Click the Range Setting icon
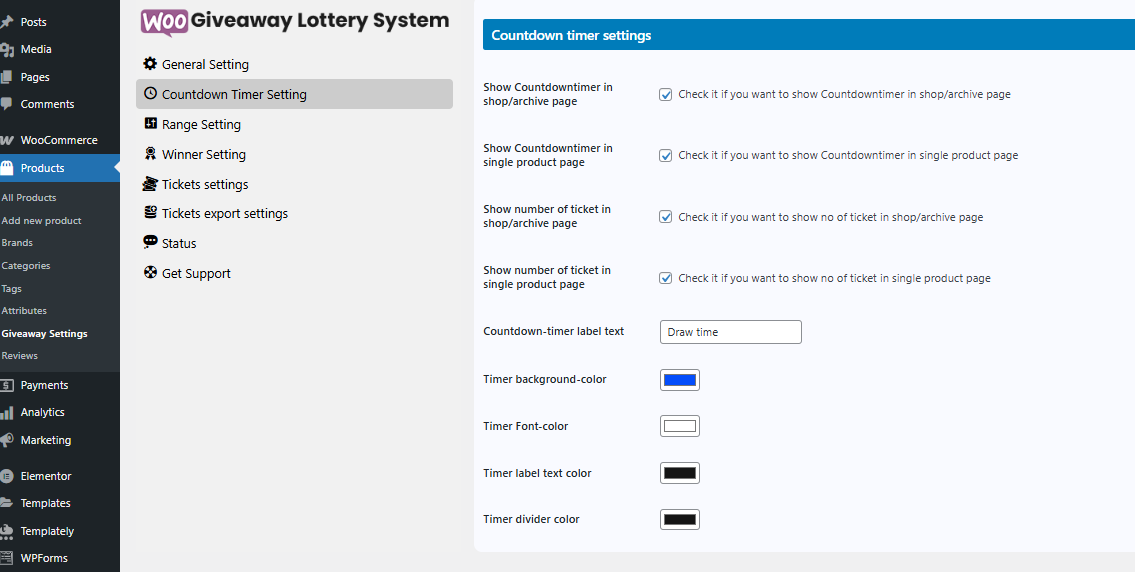1135x572 pixels. coord(150,124)
